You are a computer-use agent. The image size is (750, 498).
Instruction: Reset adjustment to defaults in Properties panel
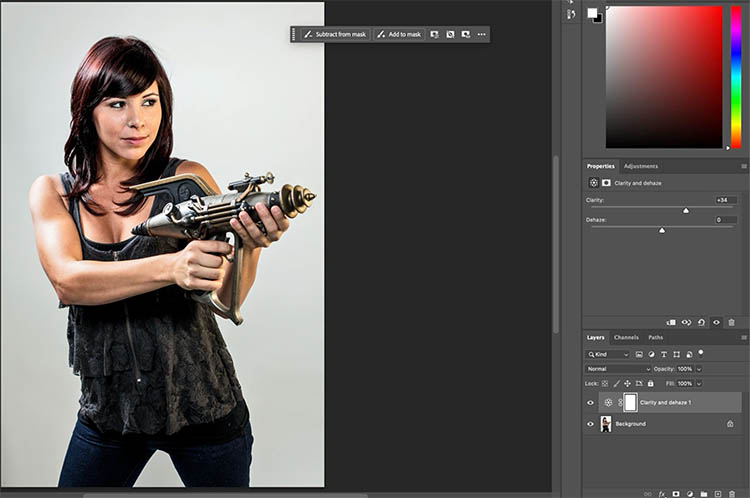pyautogui.click(x=701, y=322)
